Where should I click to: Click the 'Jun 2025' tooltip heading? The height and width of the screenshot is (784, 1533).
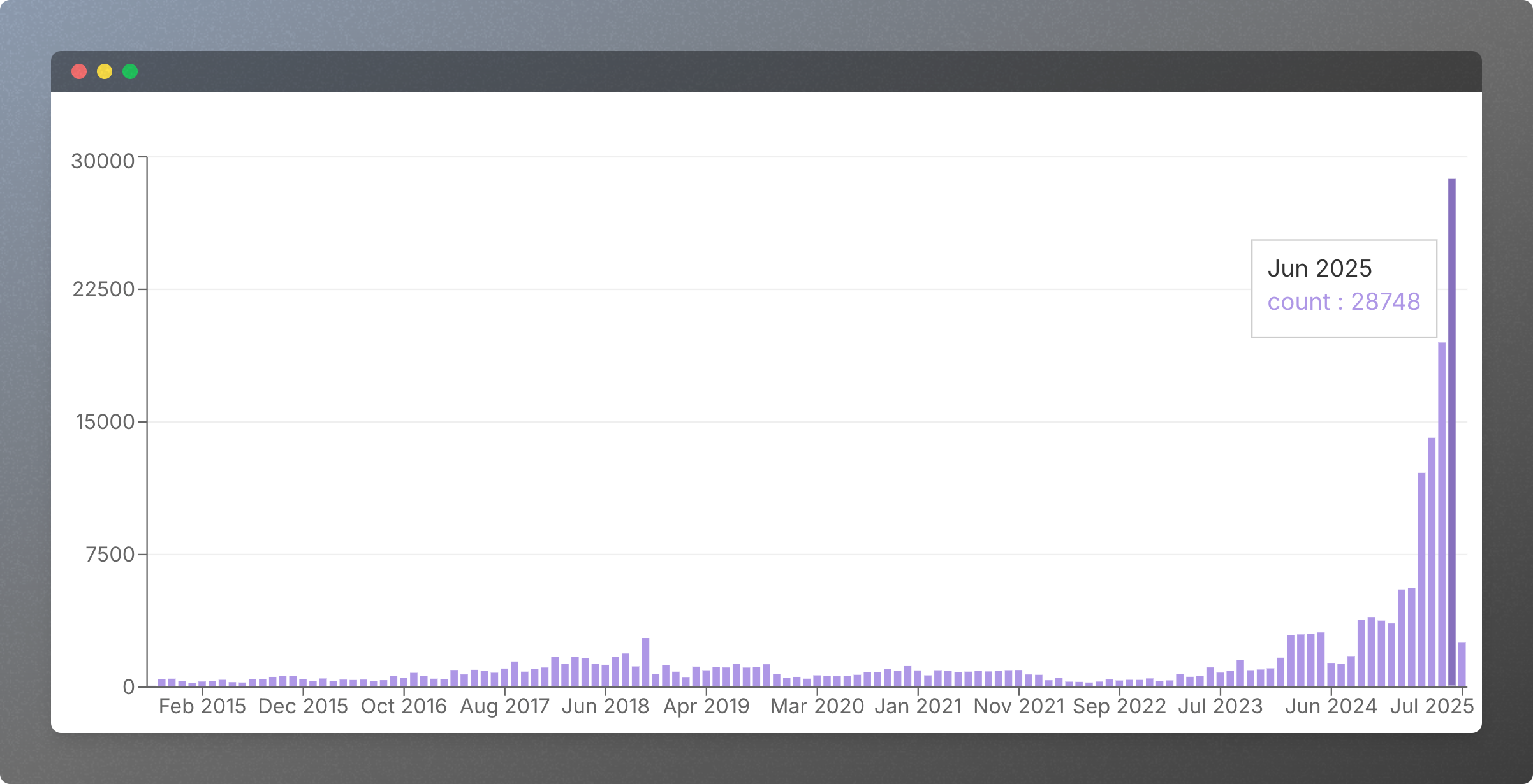[1319, 268]
